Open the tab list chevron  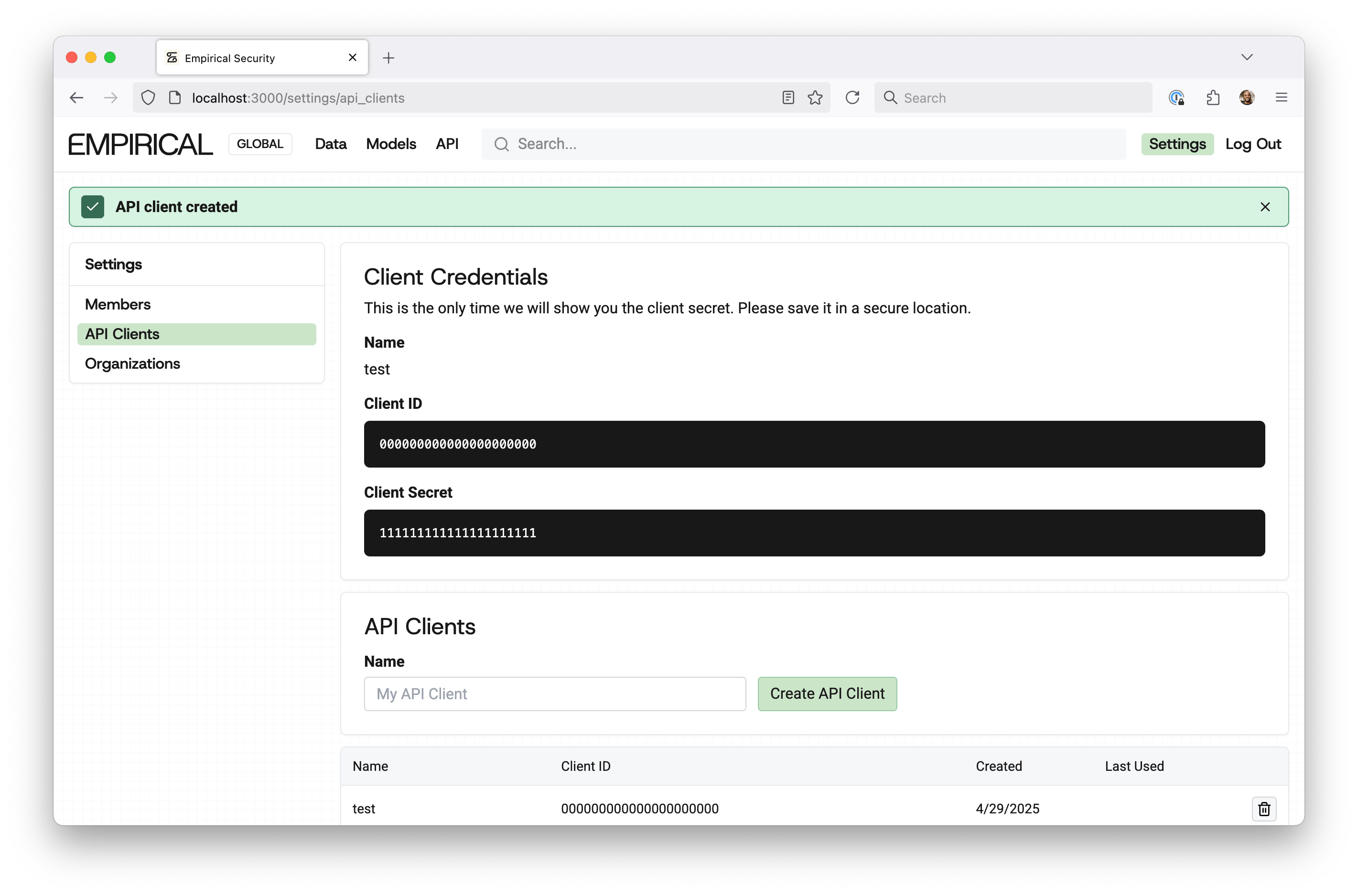pyautogui.click(x=1248, y=56)
